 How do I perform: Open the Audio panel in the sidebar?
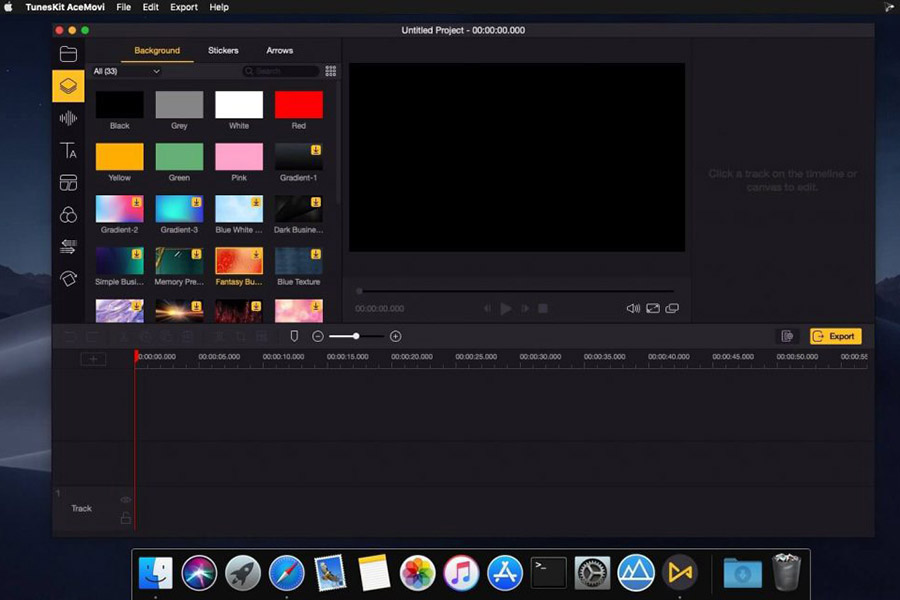pyautogui.click(x=68, y=118)
